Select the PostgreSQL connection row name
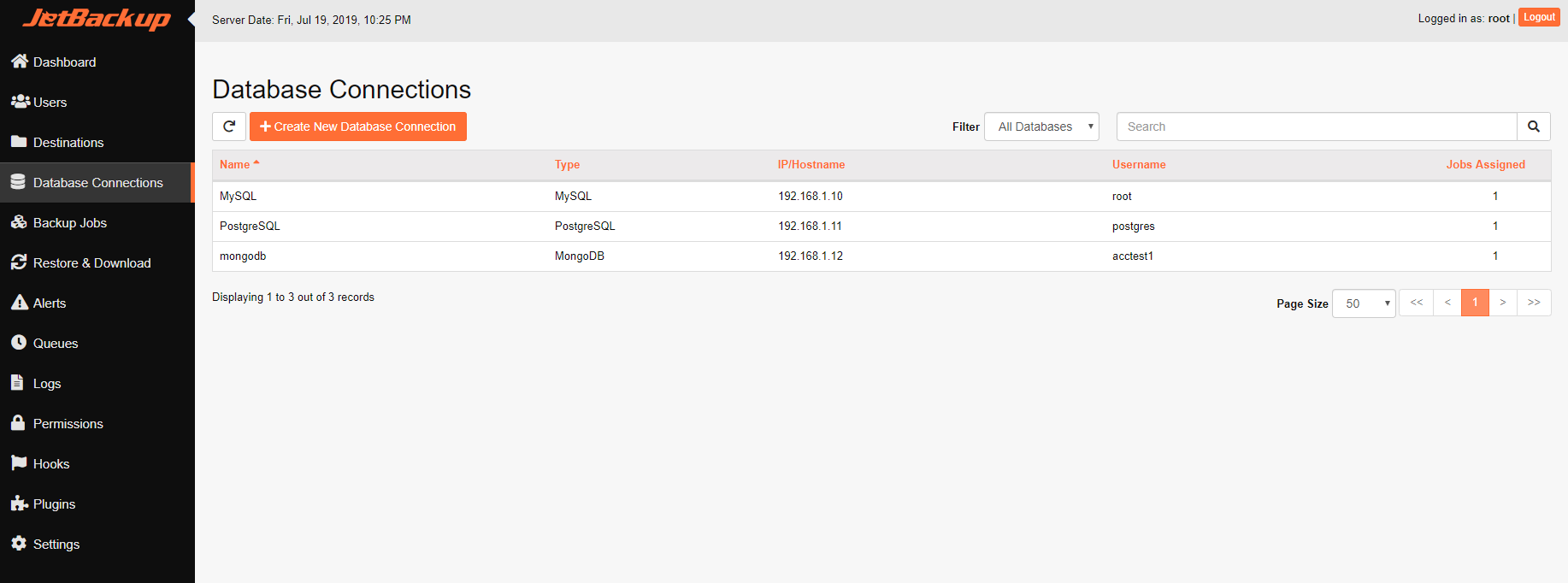Screen dimensions: 1568x583 point(250,226)
